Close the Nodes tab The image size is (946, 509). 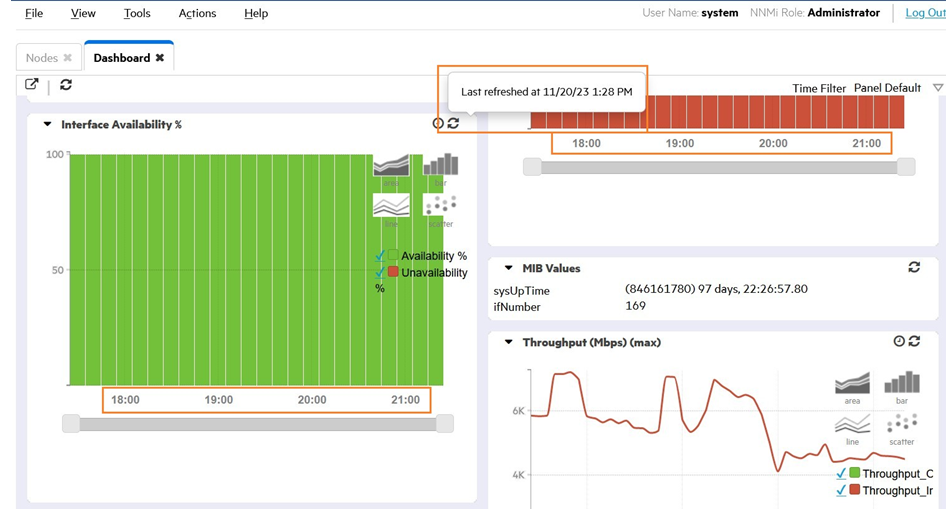pos(68,58)
